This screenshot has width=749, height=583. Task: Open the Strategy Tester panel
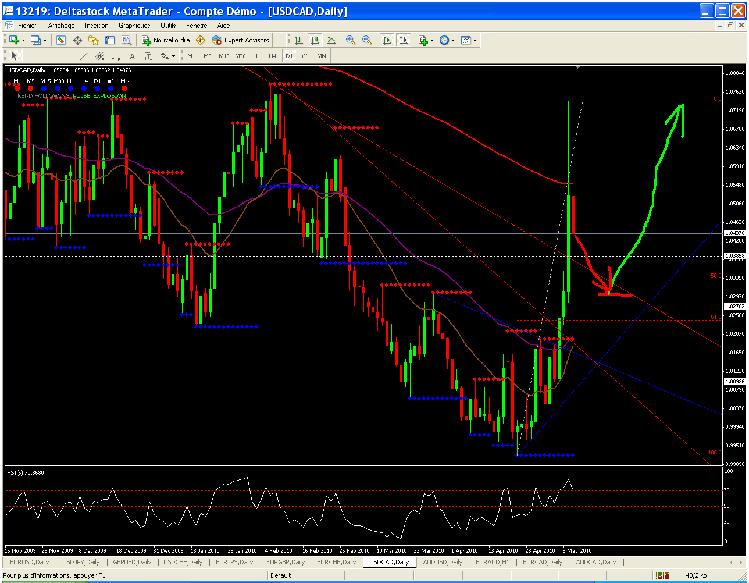[x=126, y=40]
